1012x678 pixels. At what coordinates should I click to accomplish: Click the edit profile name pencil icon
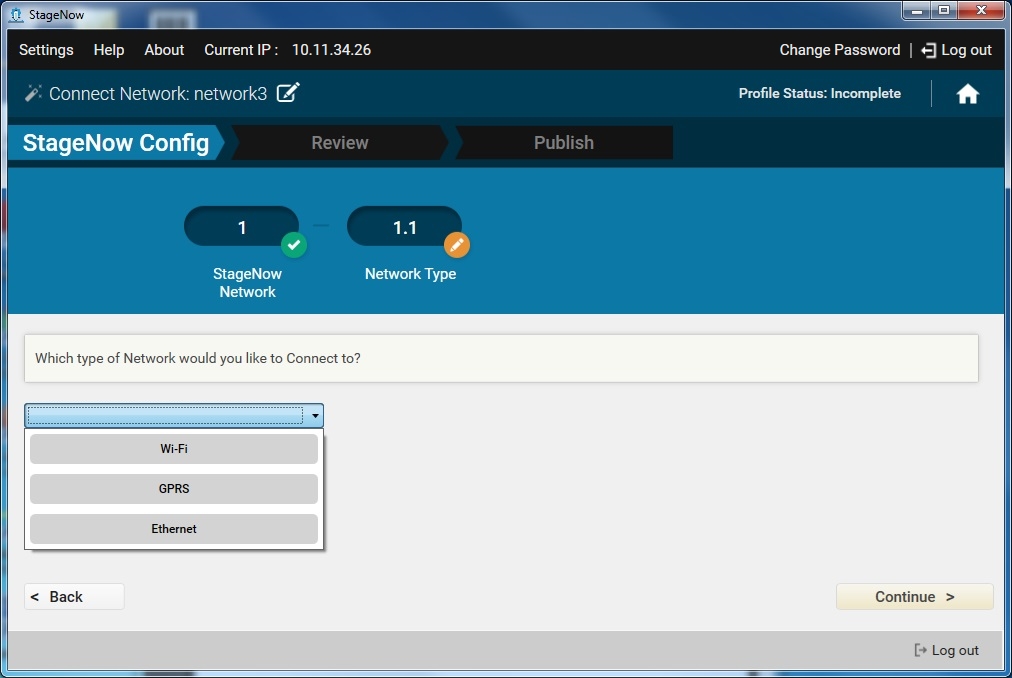[288, 93]
